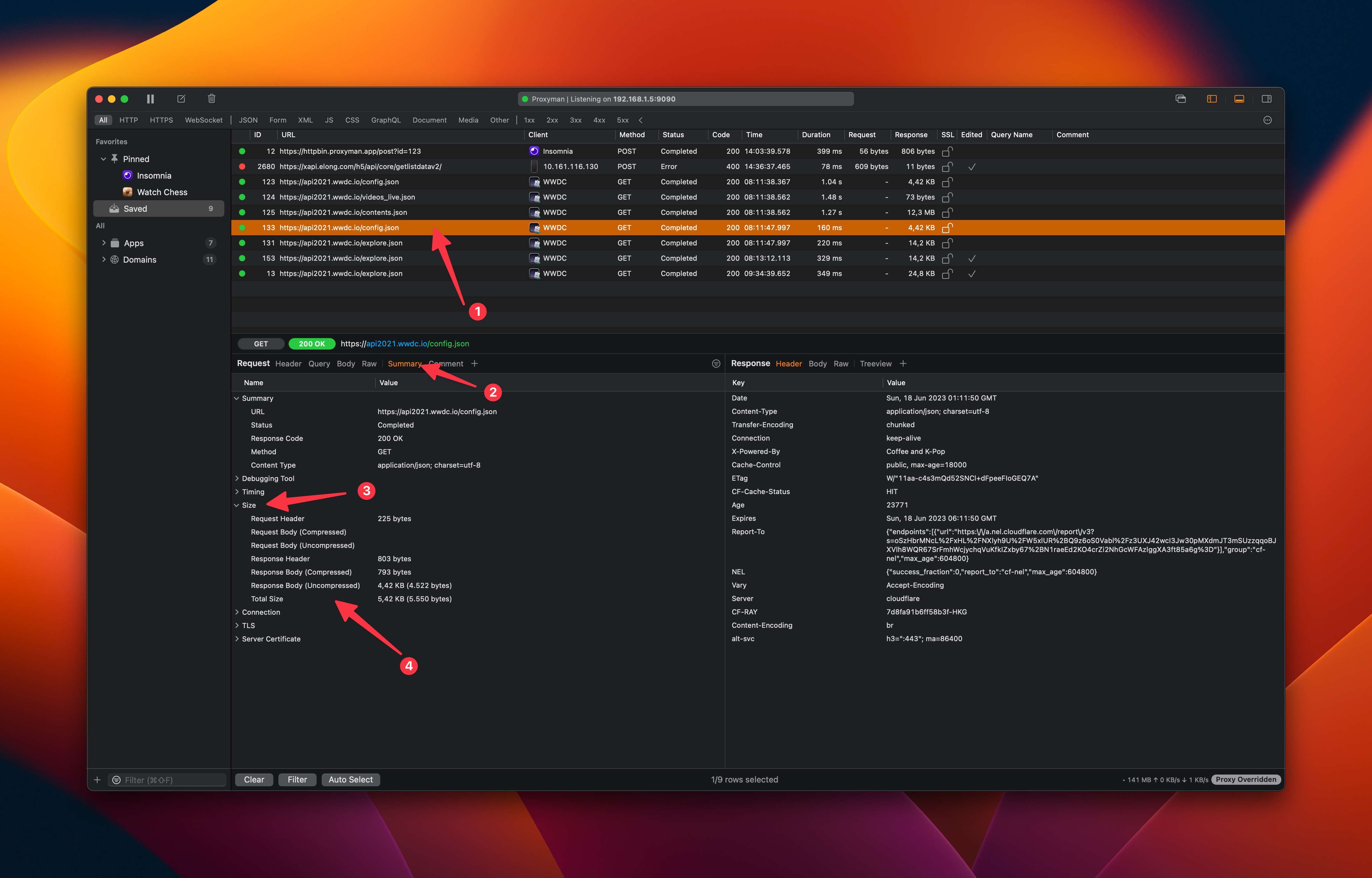Viewport: 1372px width, 878px height.
Task: Expand the Apps tree in sidebar
Action: pos(104,243)
